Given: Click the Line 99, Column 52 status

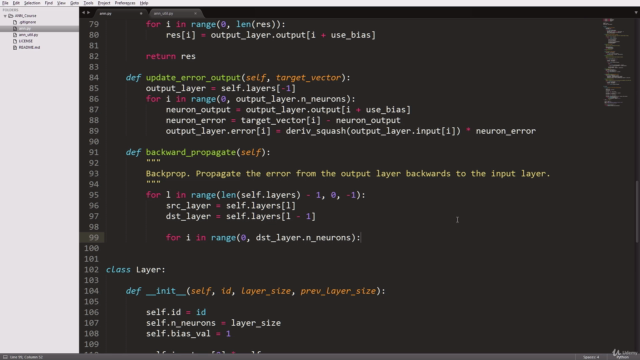Looking at the screenshot, I should click(x=26, y=357).
